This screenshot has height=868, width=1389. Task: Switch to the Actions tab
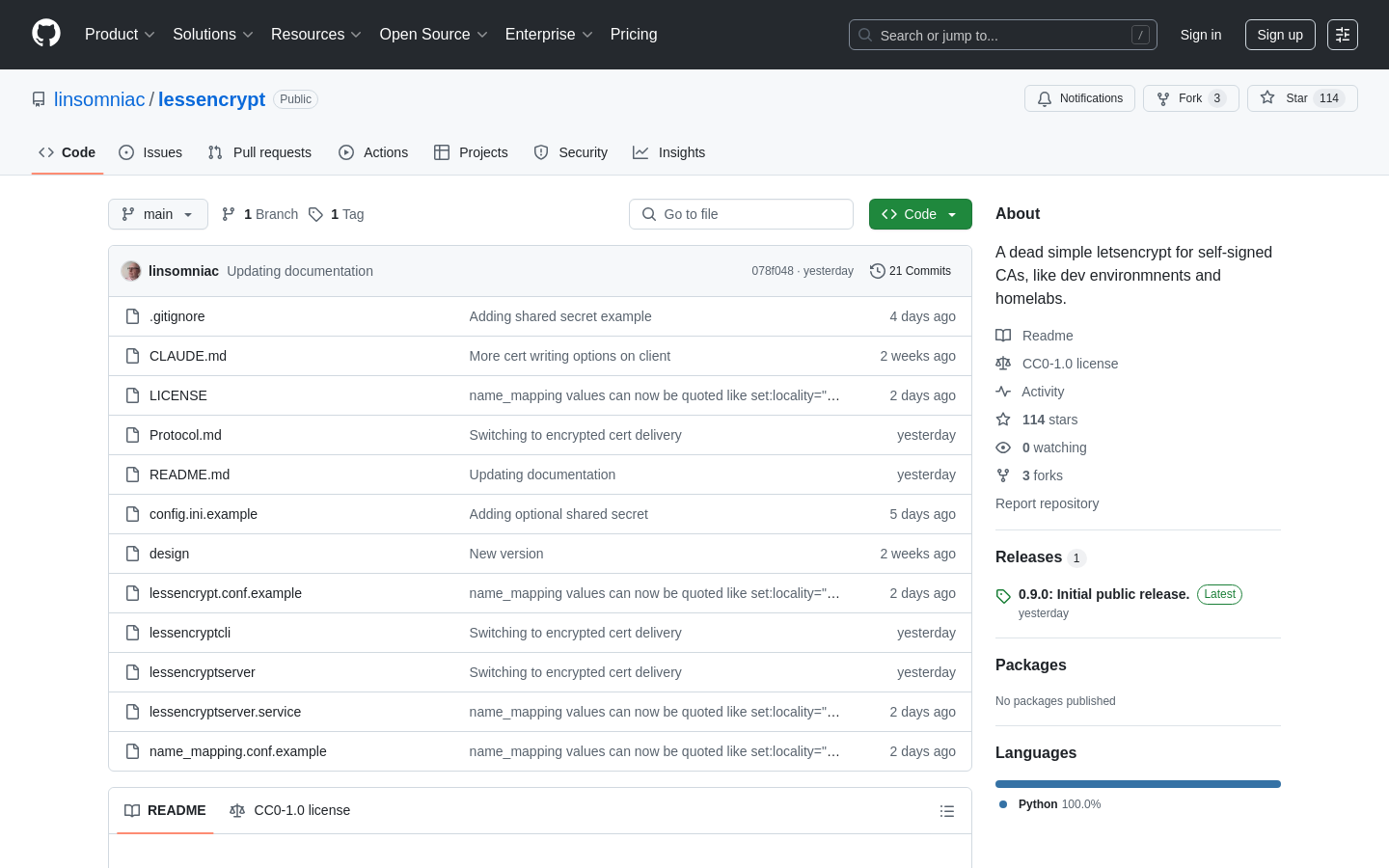373,152
